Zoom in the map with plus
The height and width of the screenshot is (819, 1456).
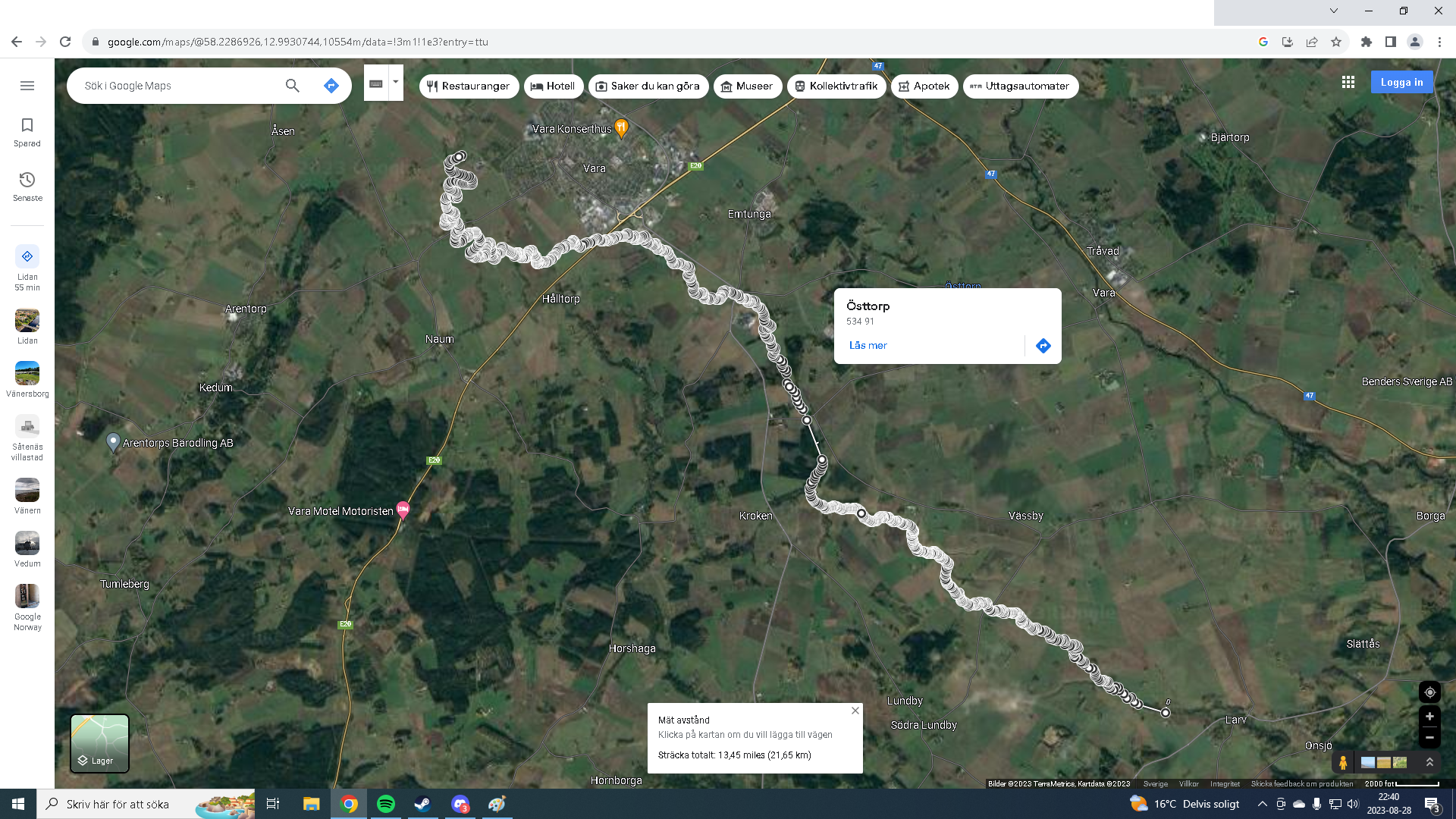click(1429, 717)
